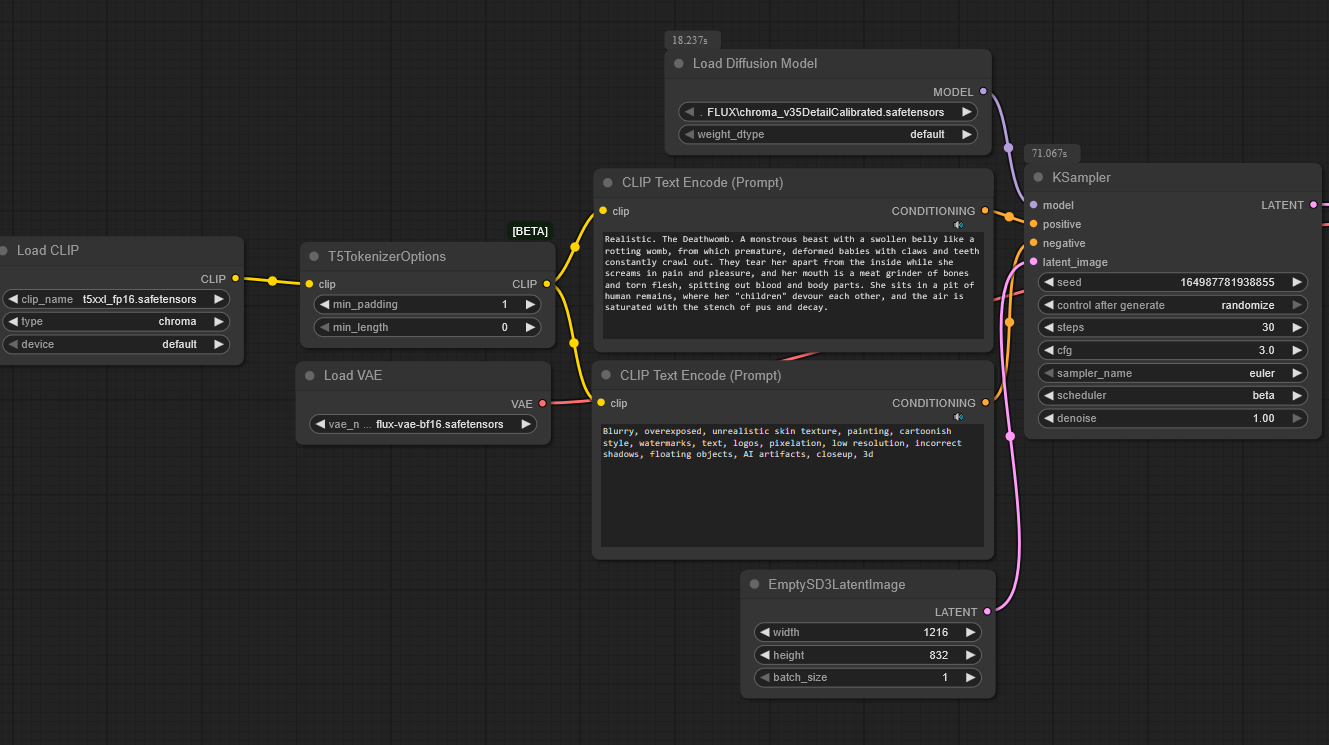
Task: Increase the steps value with its right arrow
Action: tap(1297, 328)
